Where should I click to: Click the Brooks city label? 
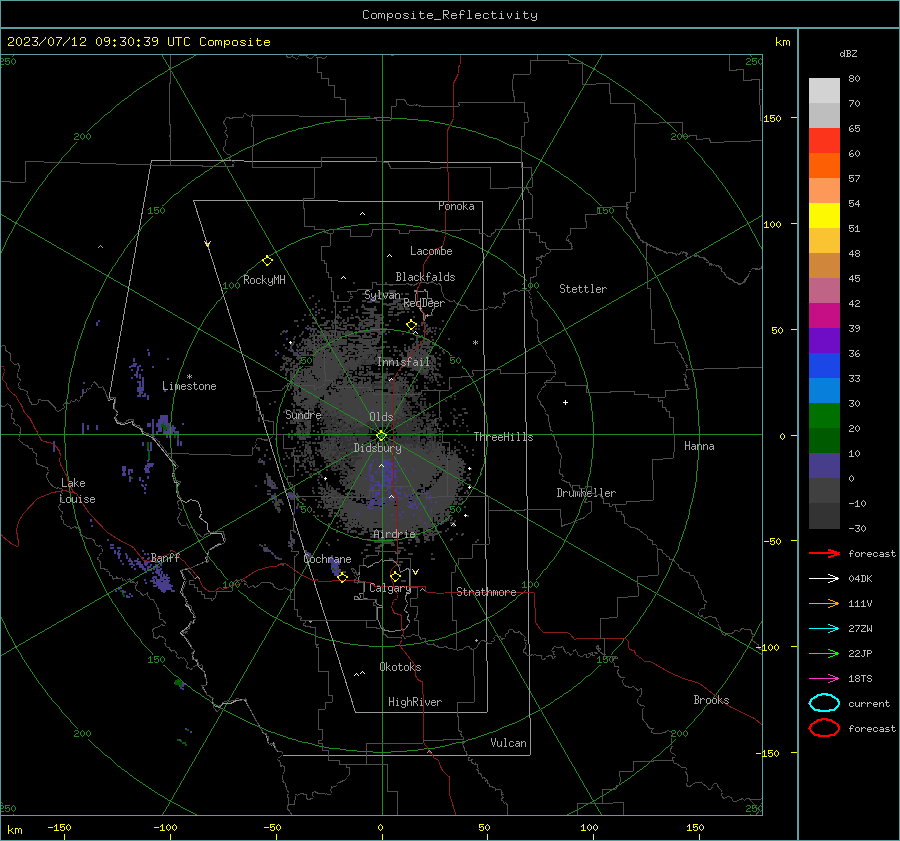point(711,700)
